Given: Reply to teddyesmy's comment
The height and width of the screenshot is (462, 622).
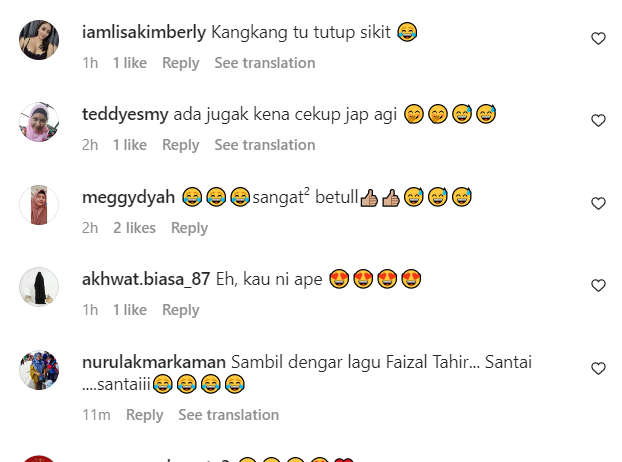Looking at the screenshot, I should (180, 145).
